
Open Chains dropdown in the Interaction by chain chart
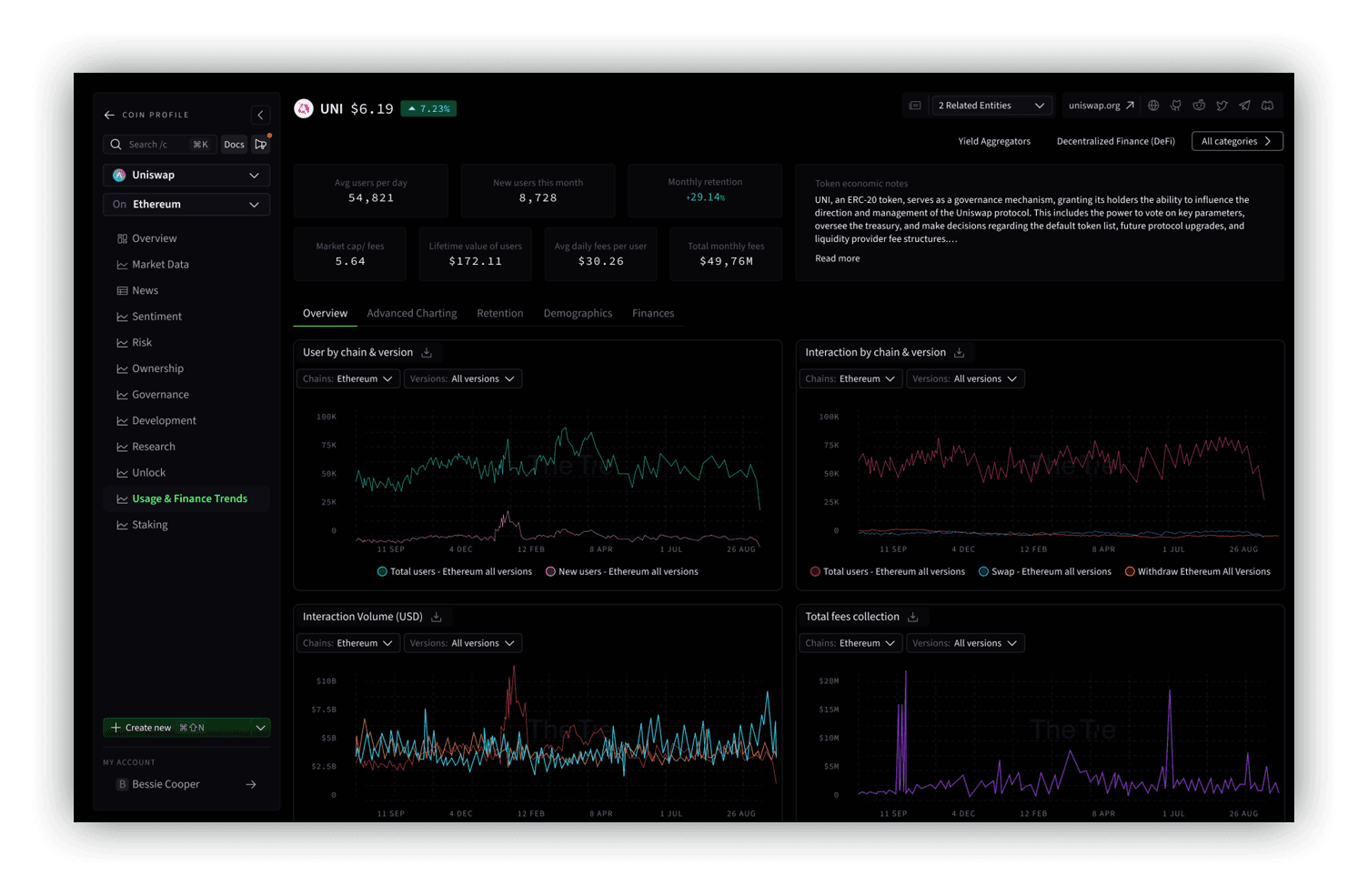click(x=850, y=379)
